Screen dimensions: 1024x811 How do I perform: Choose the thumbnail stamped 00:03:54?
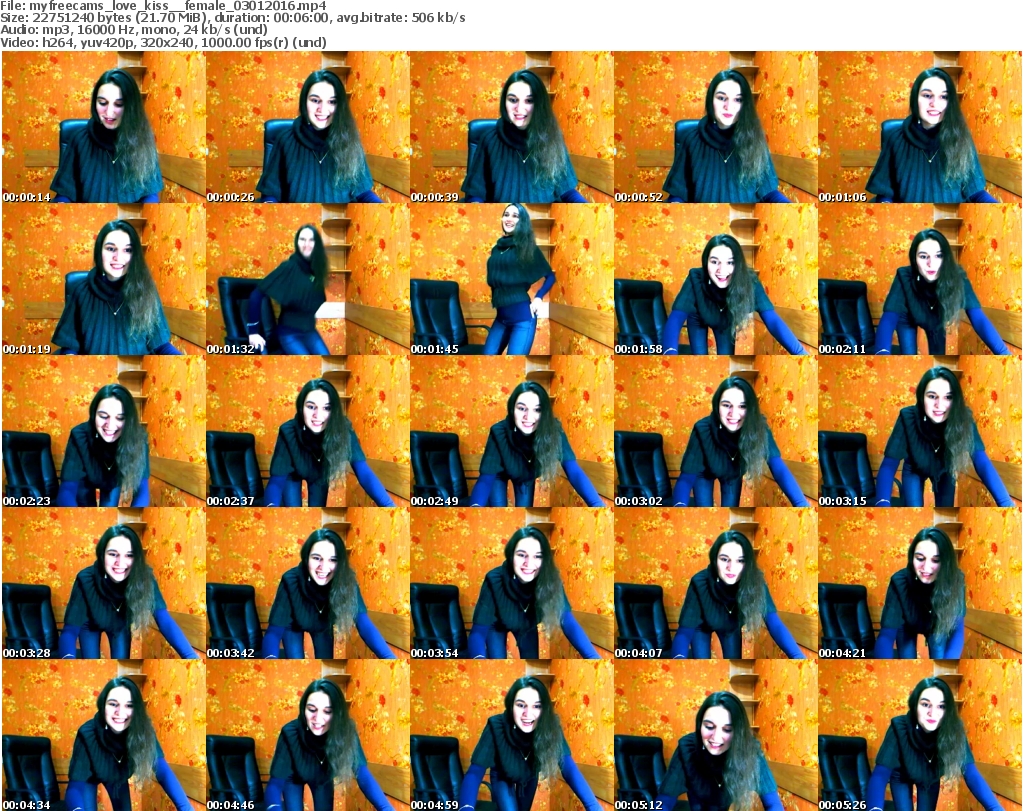point(511,583)
